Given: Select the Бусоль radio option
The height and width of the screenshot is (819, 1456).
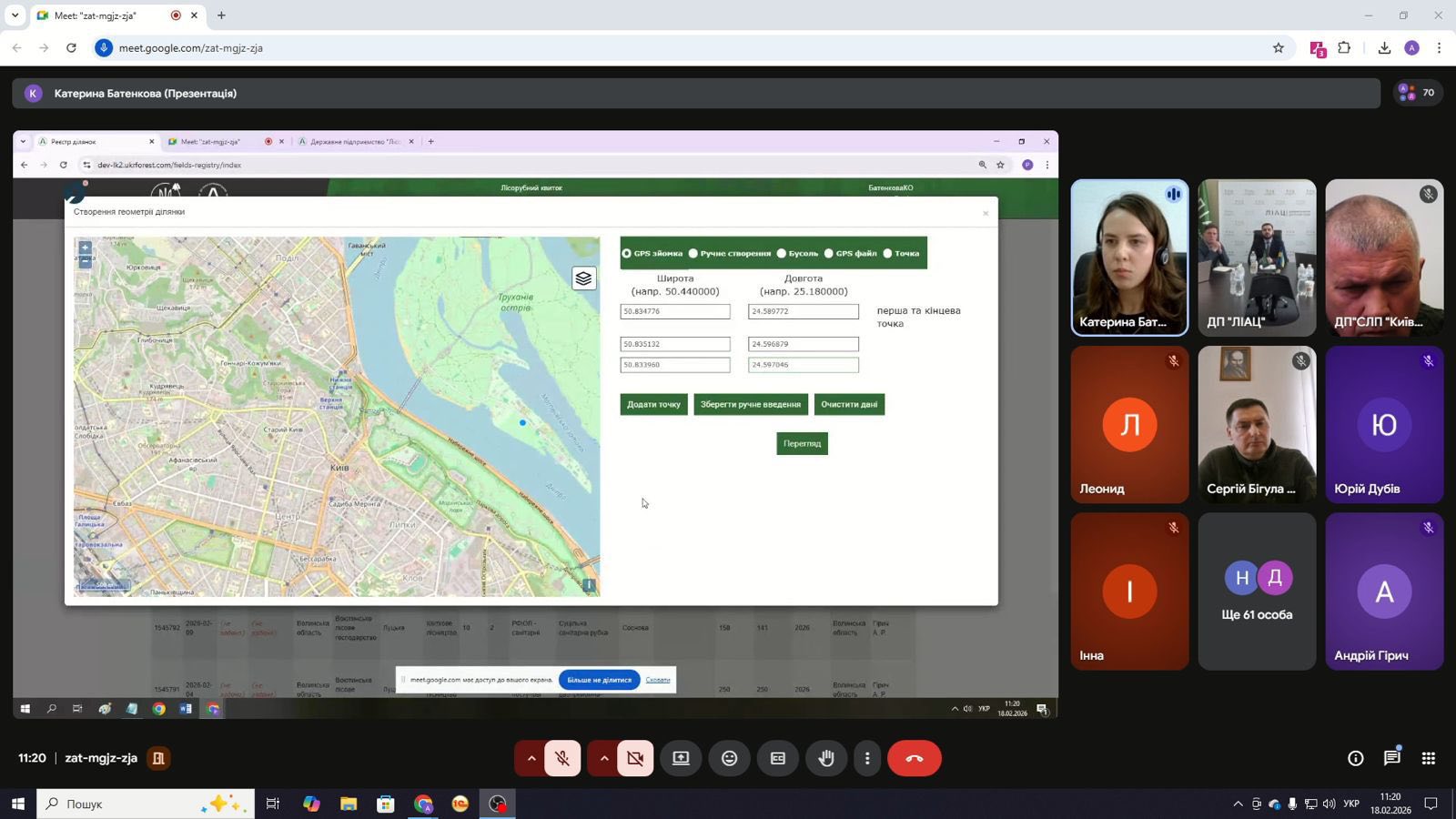Looking at the screenshot, I should [x=782, y=254].
